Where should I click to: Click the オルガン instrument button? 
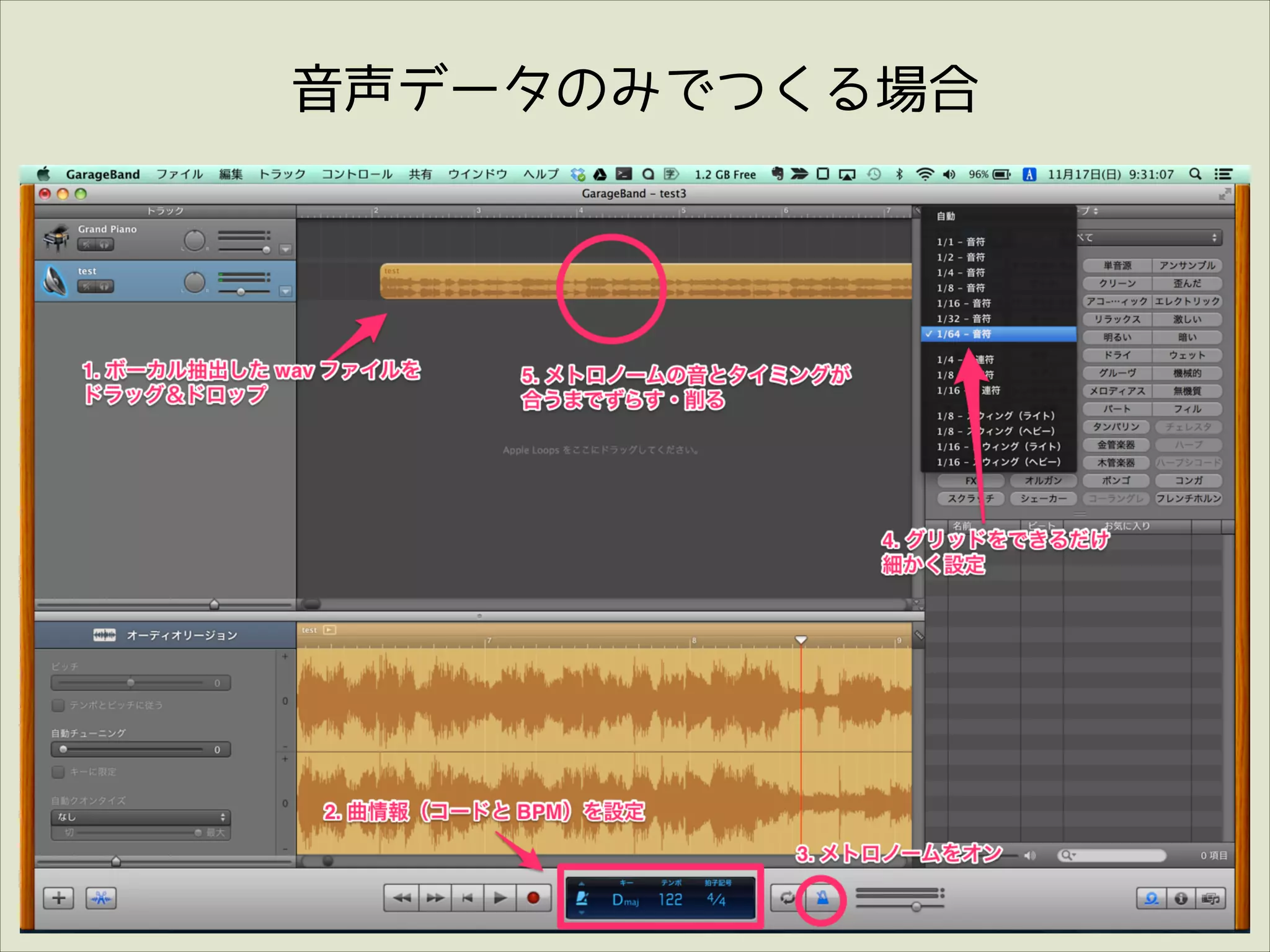[x=1043, y=481]
